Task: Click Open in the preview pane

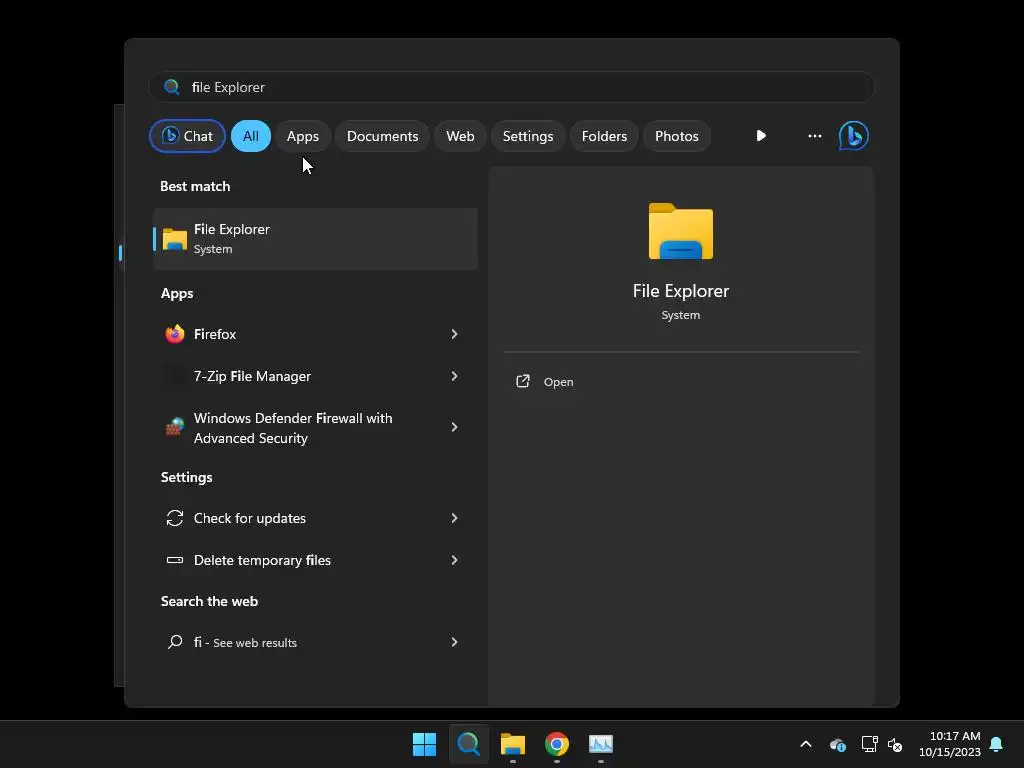Action: pyautogui.click(x=558, y=381)
